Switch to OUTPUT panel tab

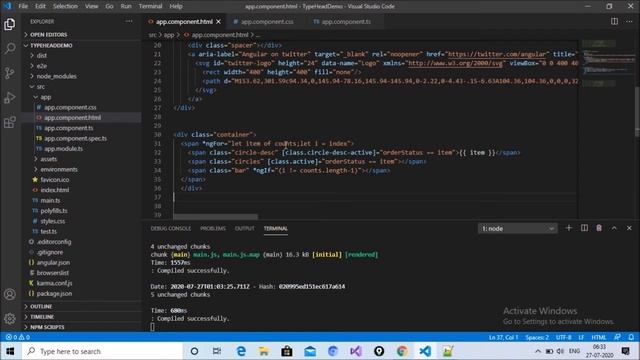click(x=244, y=229)
